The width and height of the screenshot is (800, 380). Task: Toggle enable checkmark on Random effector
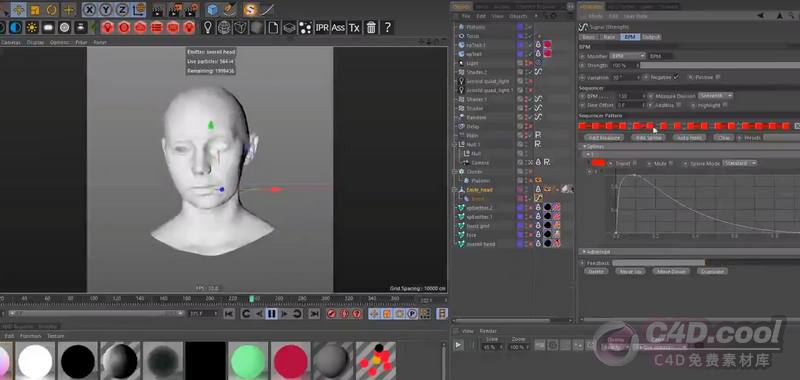(x=531, y=117)
